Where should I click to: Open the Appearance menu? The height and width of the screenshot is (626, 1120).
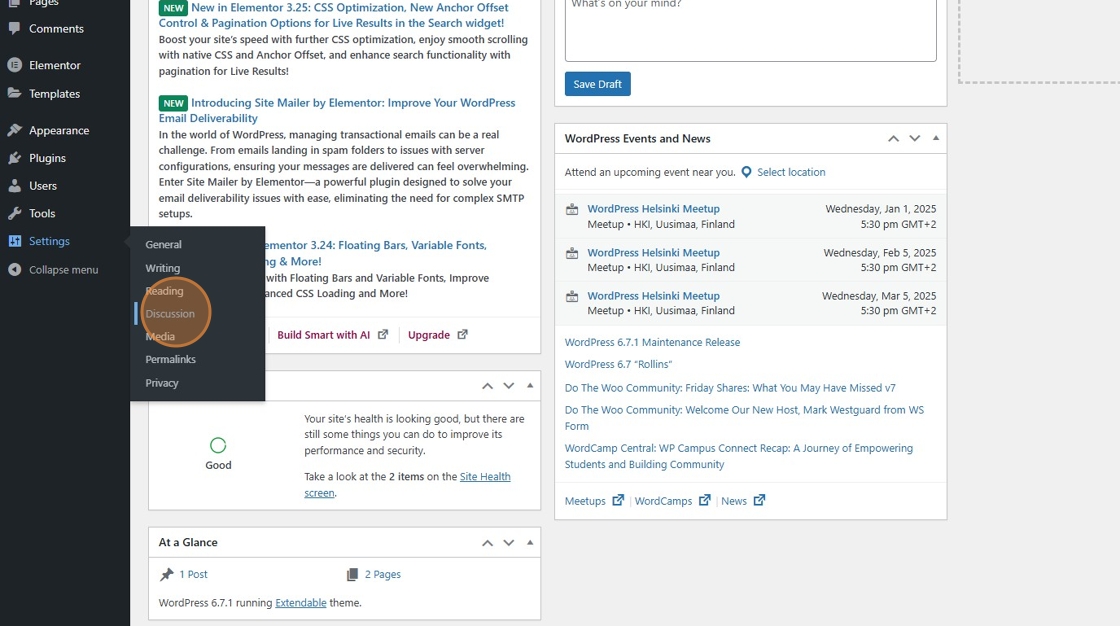tap(59, 130)
